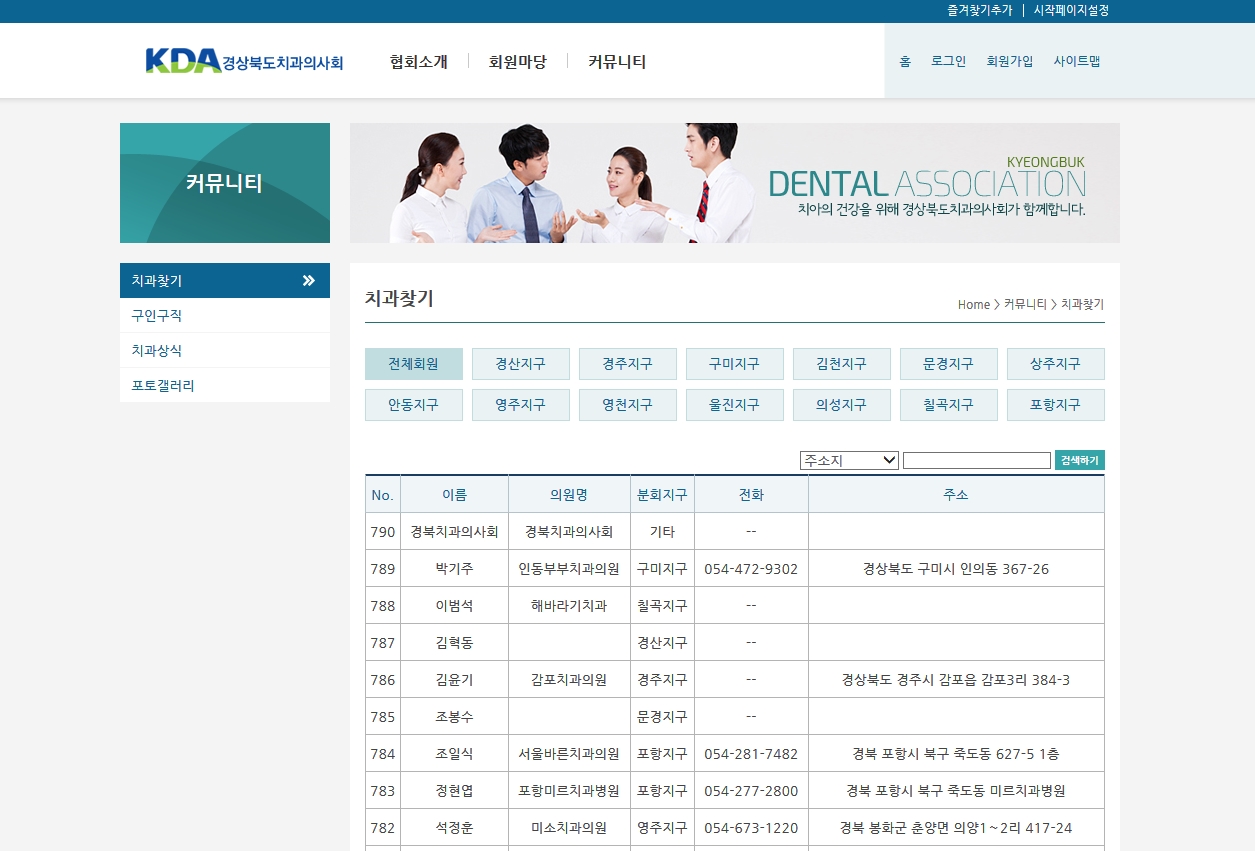Click 시작페이지설정 in the top bar
Image resolution: width=1255 pixels, height=851 pixels.
[1071, 10]
